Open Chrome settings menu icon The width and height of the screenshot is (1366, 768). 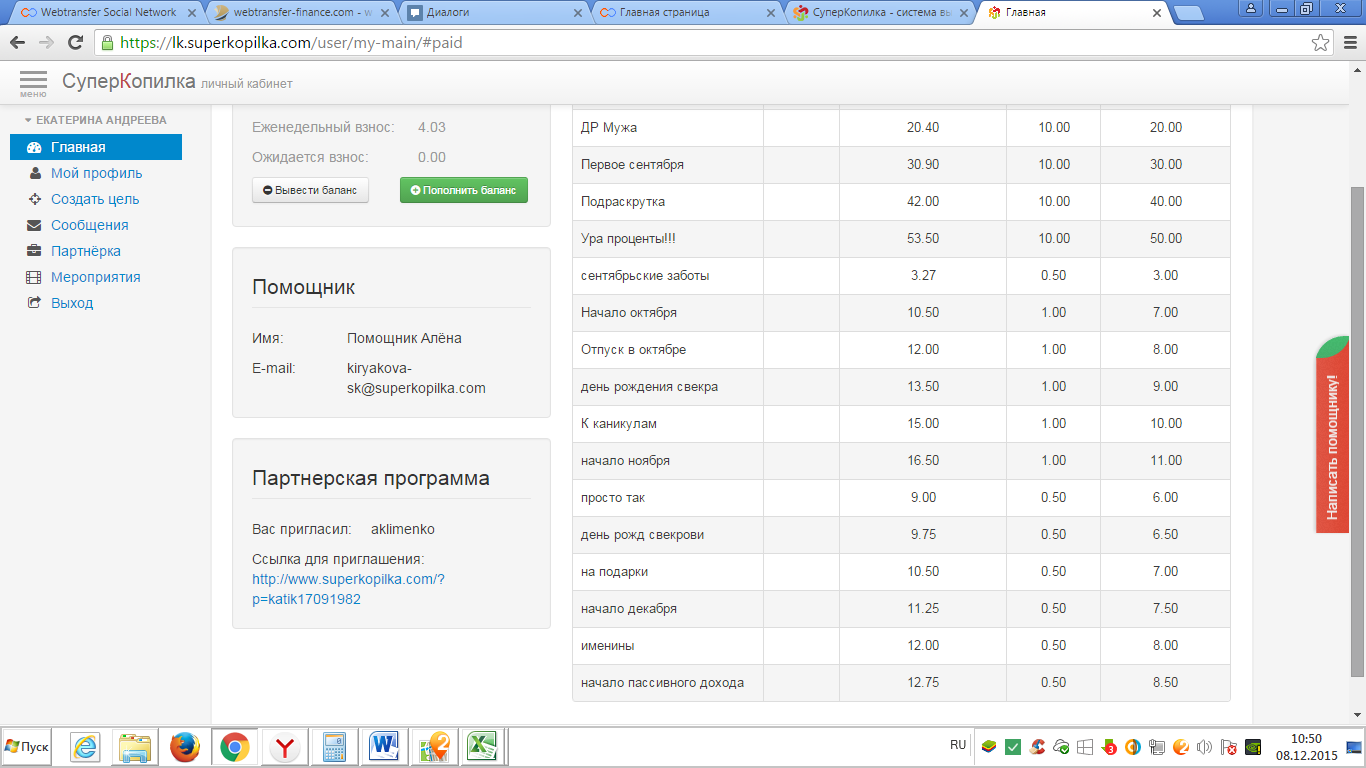tap(1348, 43)
